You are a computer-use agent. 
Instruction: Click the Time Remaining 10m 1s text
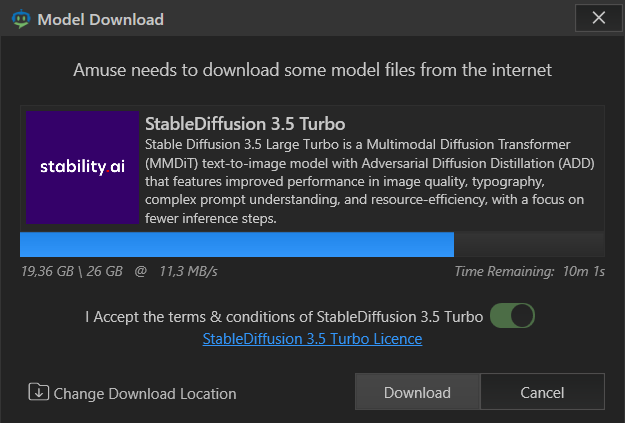(x=530, y=271)
